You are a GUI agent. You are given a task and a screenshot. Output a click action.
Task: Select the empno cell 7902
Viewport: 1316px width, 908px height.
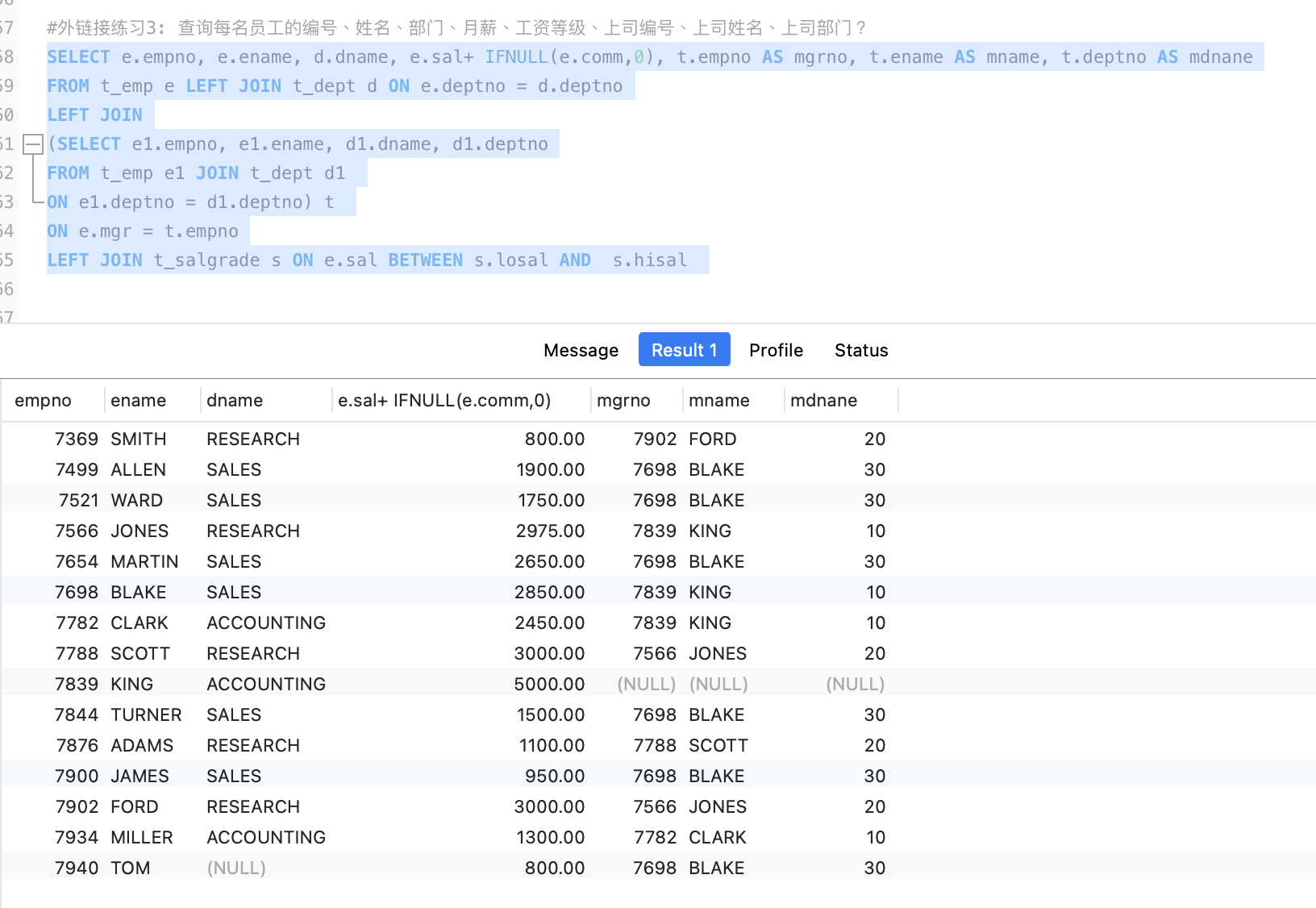[77, 807]
